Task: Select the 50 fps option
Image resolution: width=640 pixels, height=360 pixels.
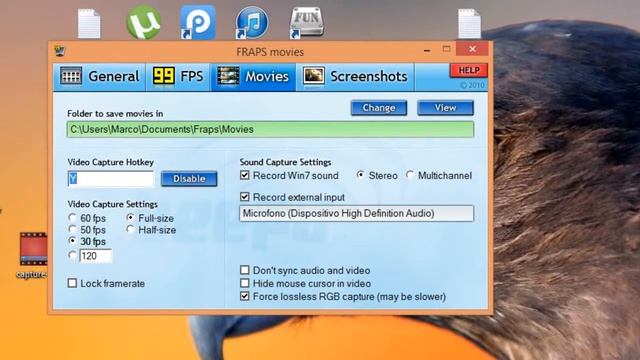Action: tap(73, 229)
